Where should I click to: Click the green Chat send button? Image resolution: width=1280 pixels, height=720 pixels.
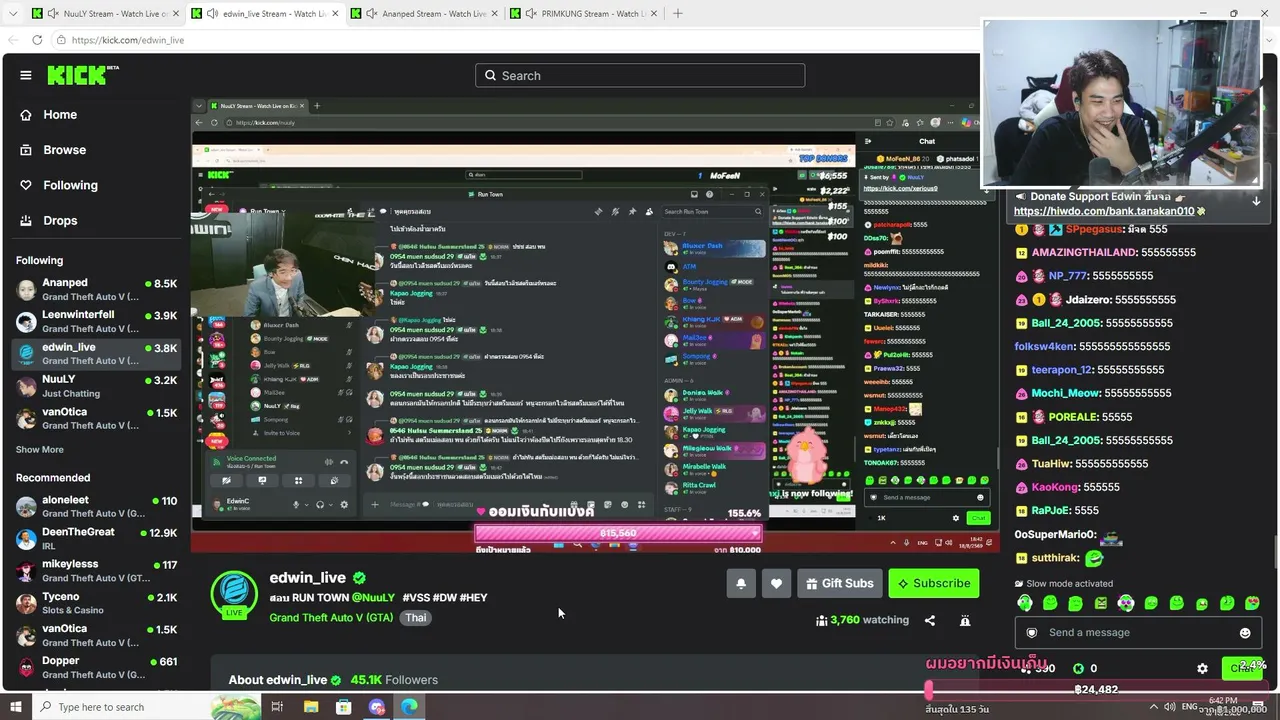(x=1243, y=668)
